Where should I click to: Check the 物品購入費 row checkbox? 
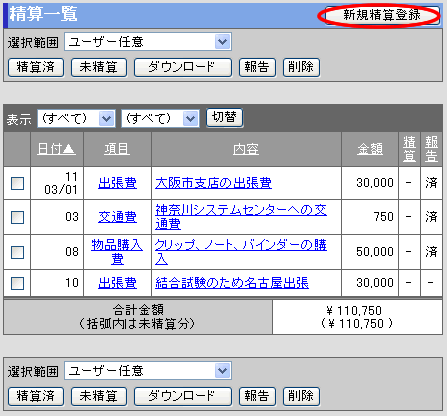click(17, 252)
